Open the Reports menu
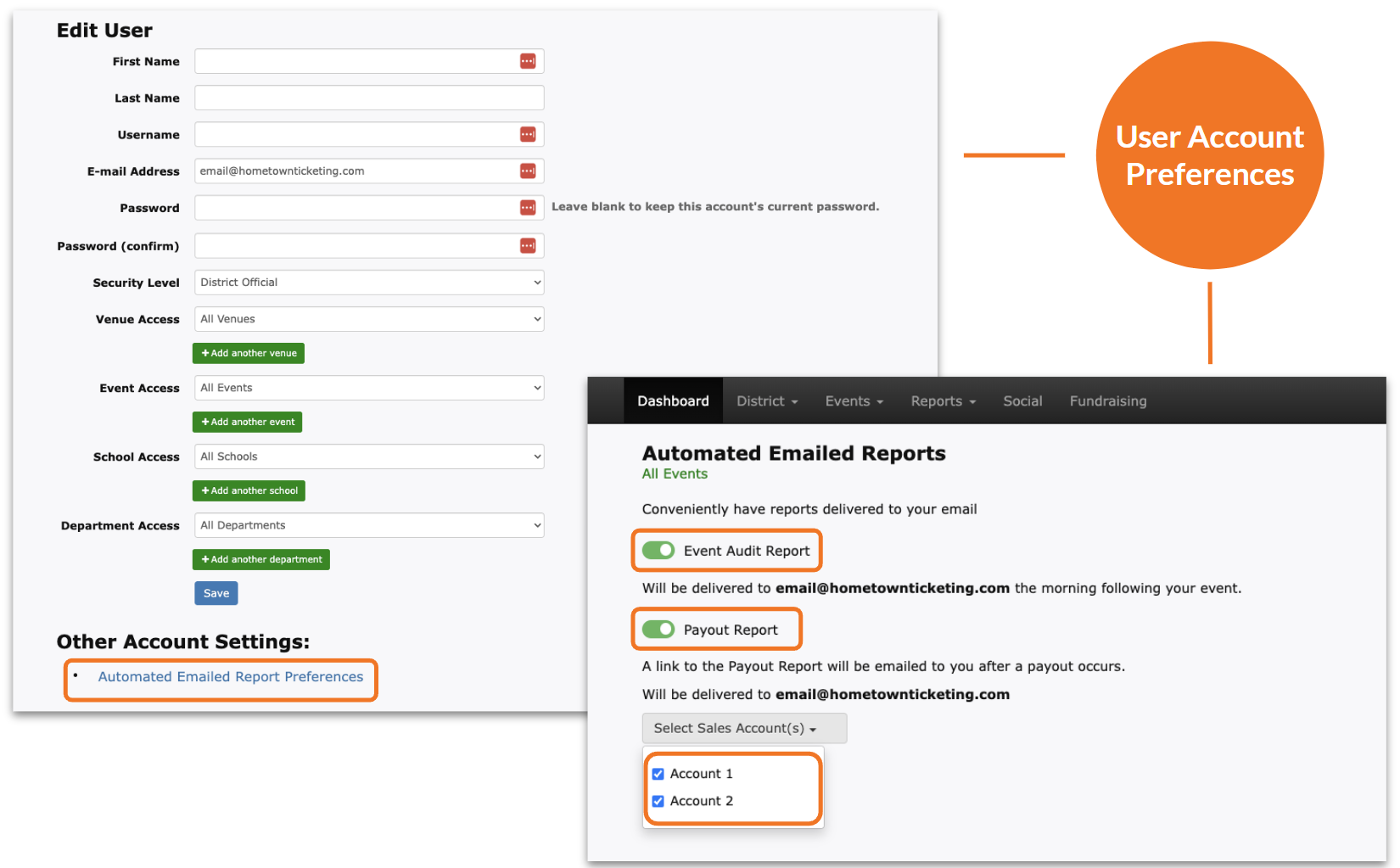The image size is (1400, 868). [943, 401]
